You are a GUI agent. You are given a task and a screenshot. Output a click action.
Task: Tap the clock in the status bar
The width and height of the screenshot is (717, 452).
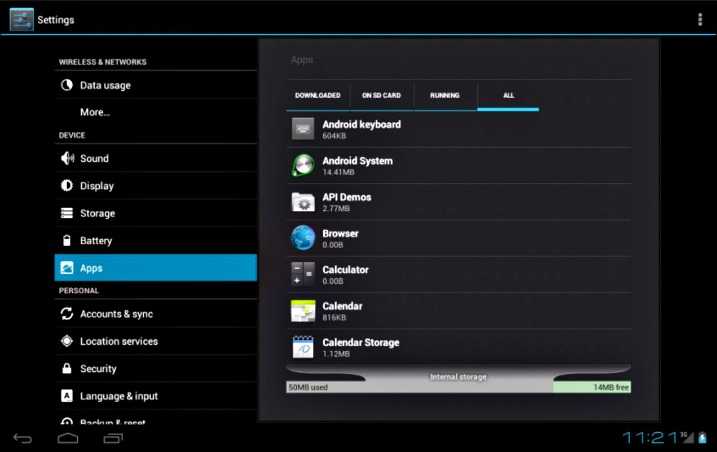pos(649,438)
